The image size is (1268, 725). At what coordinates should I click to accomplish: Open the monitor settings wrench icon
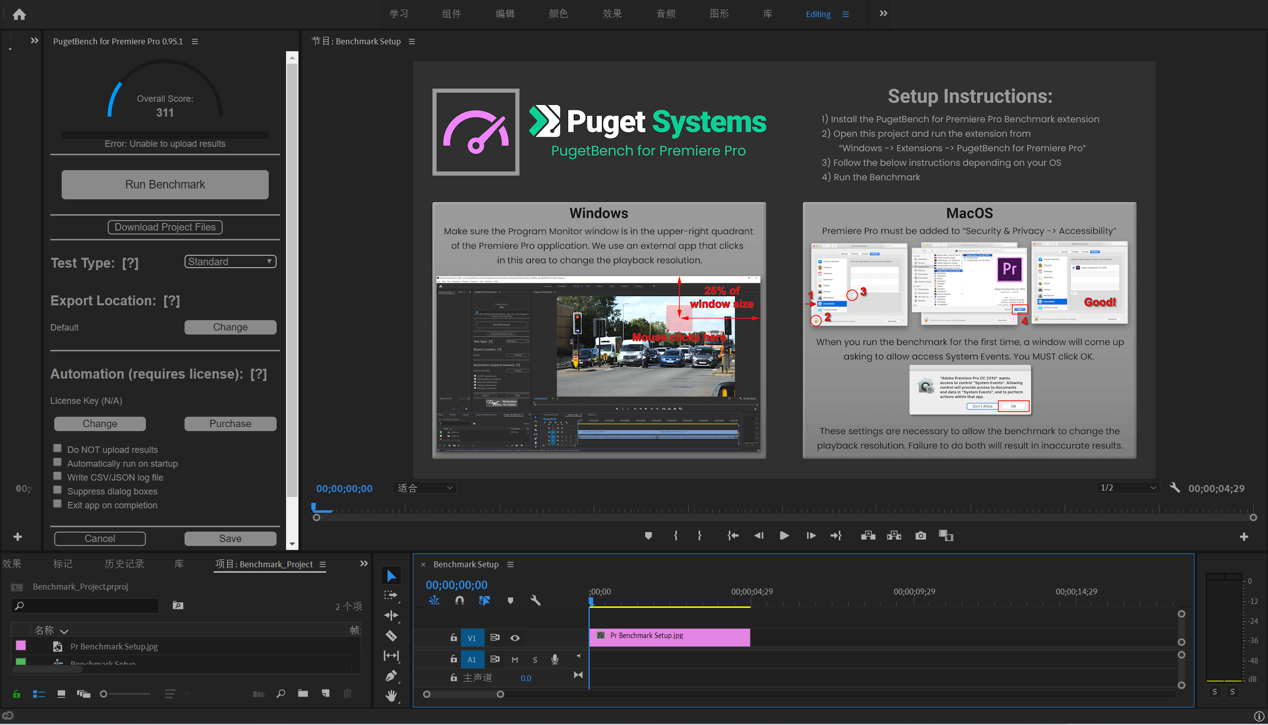[1175, 488]
